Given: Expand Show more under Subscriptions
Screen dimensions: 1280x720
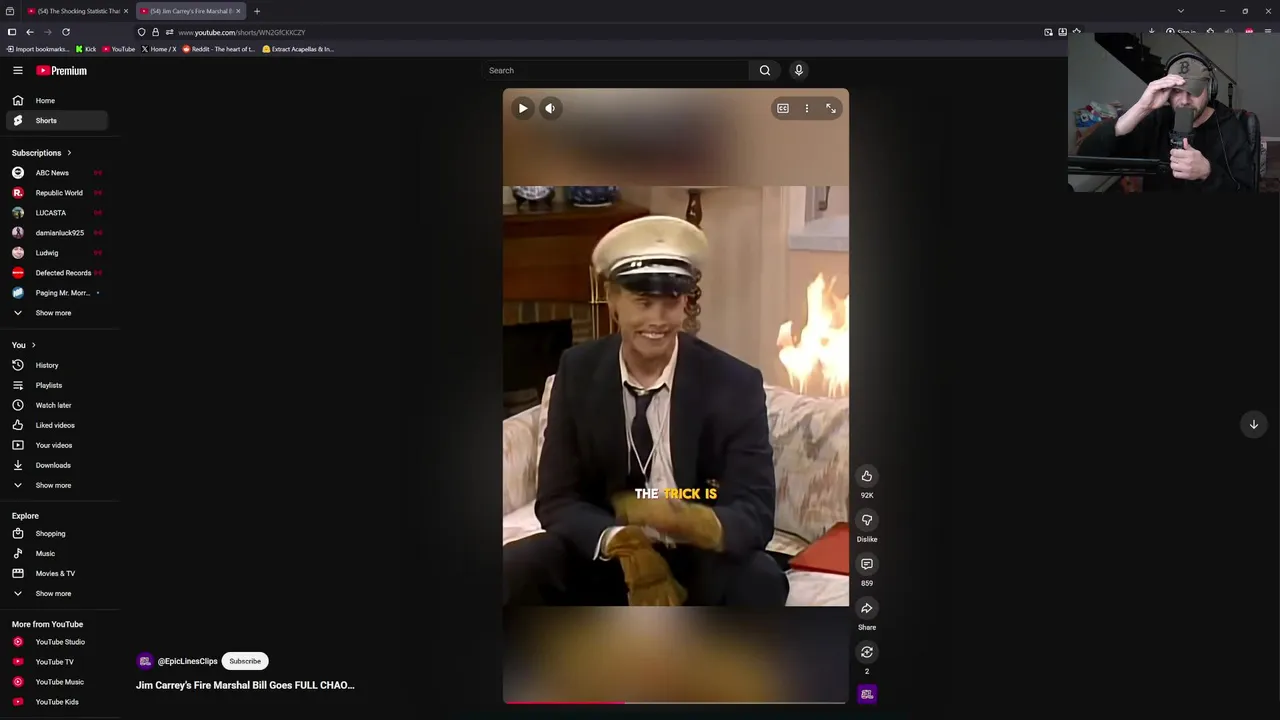Looking at the screenshot, I should coord(58,313).
